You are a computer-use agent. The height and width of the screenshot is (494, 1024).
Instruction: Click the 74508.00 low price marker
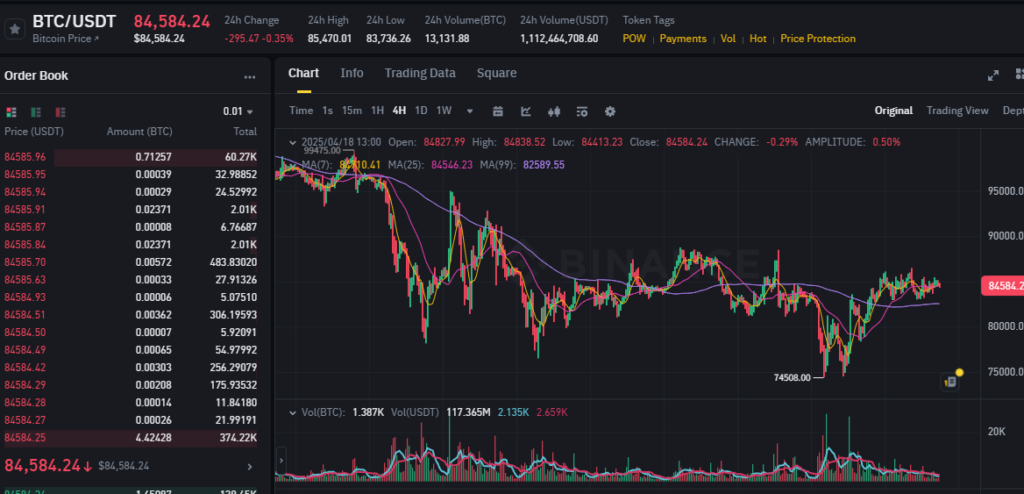(792, 377)
